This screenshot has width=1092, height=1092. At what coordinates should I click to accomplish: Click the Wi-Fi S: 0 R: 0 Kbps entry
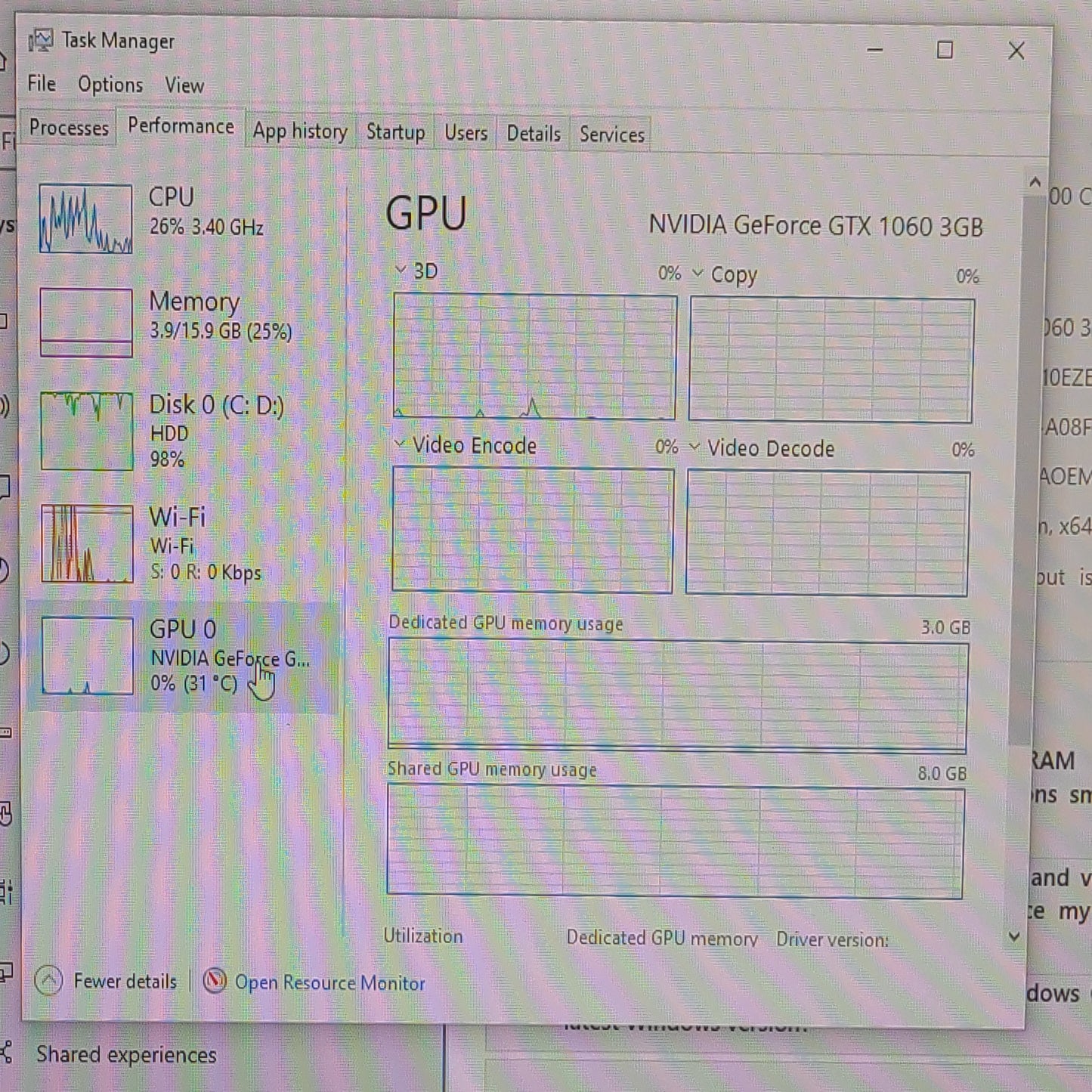[182, 543]
